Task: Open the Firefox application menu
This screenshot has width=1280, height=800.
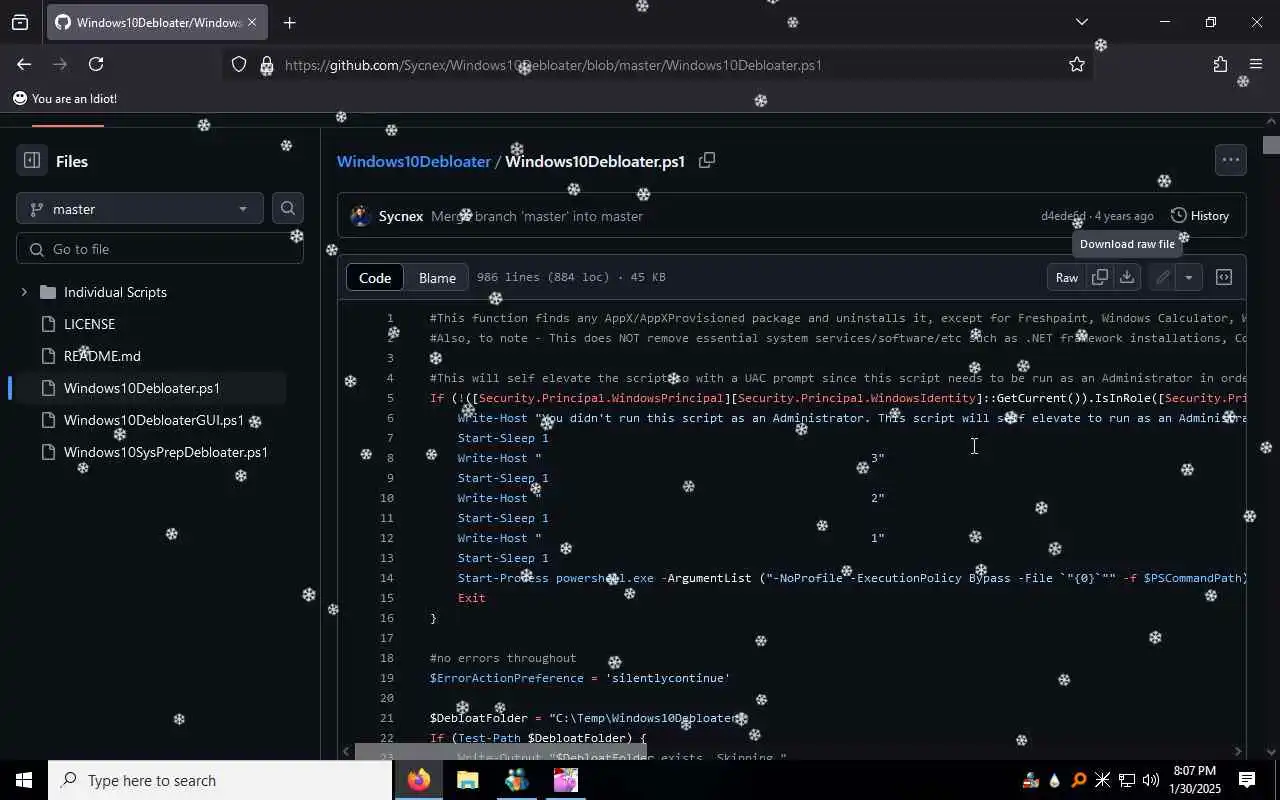Action: tap(1256, 64)
